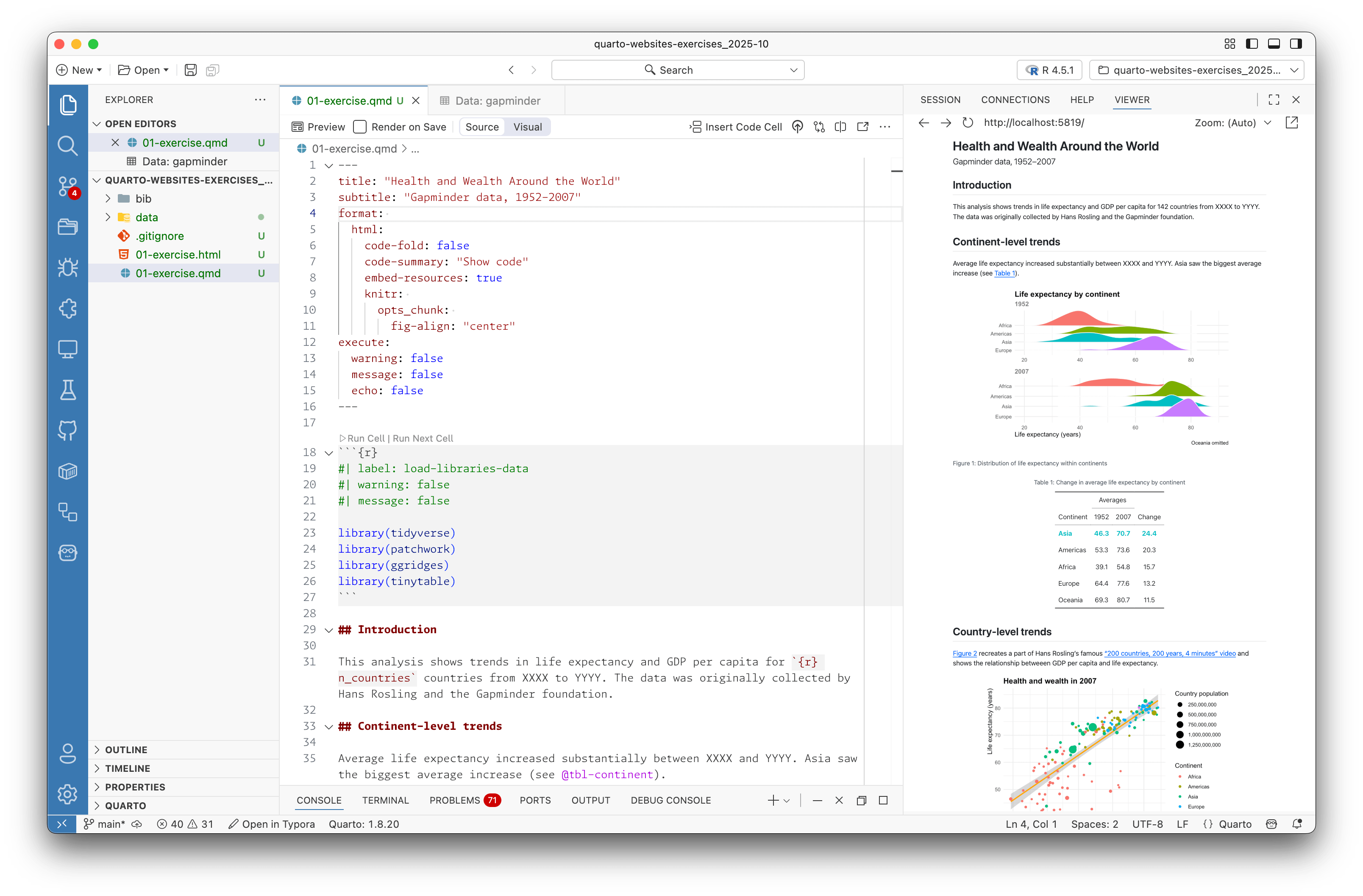
Task: Open the R 4.5.1 interpreter selector
Action: [x=1049, y=70]
